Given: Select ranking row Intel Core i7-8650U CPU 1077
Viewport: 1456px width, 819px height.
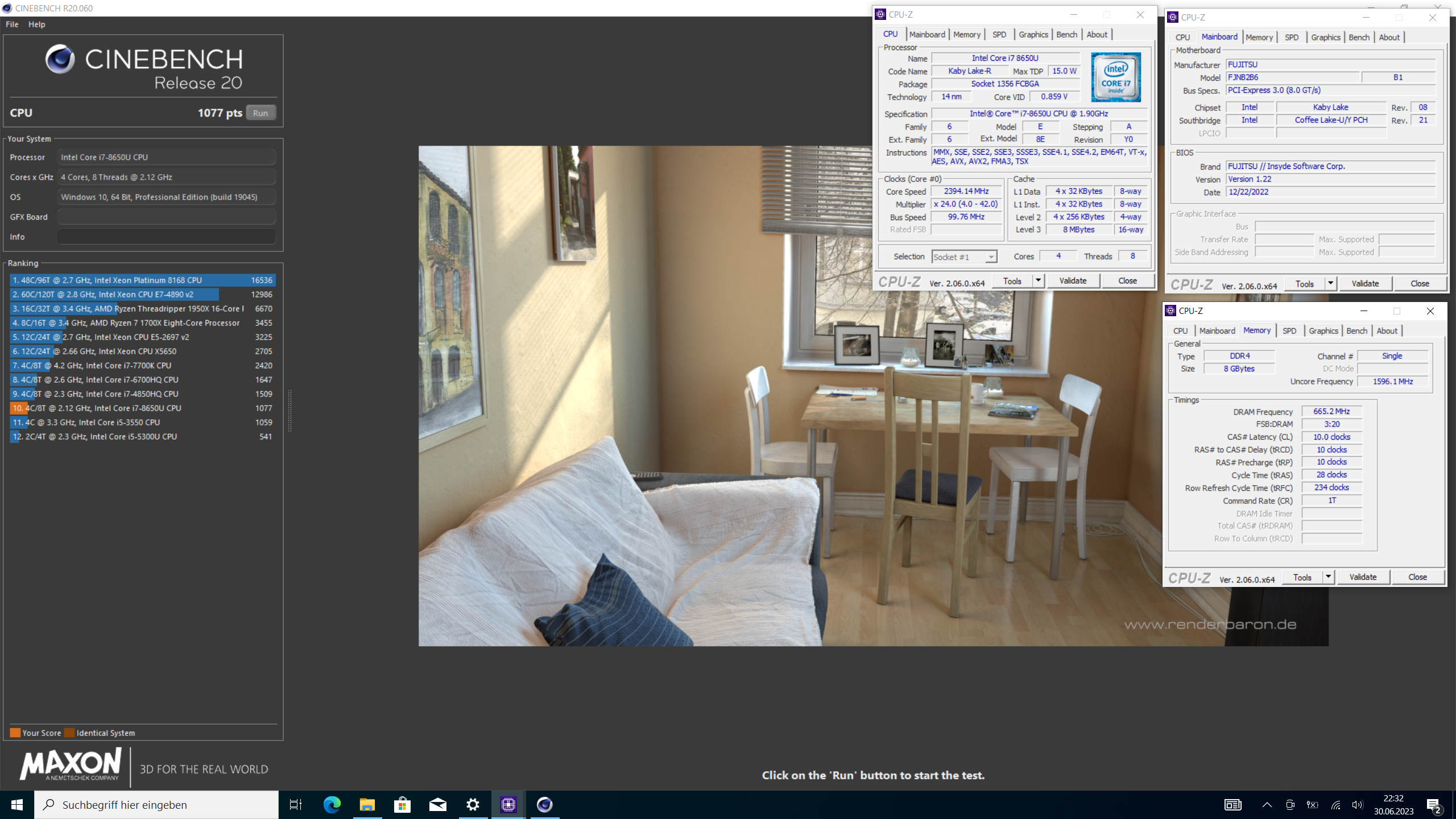Looking at the screenshot, I should 142,408.
